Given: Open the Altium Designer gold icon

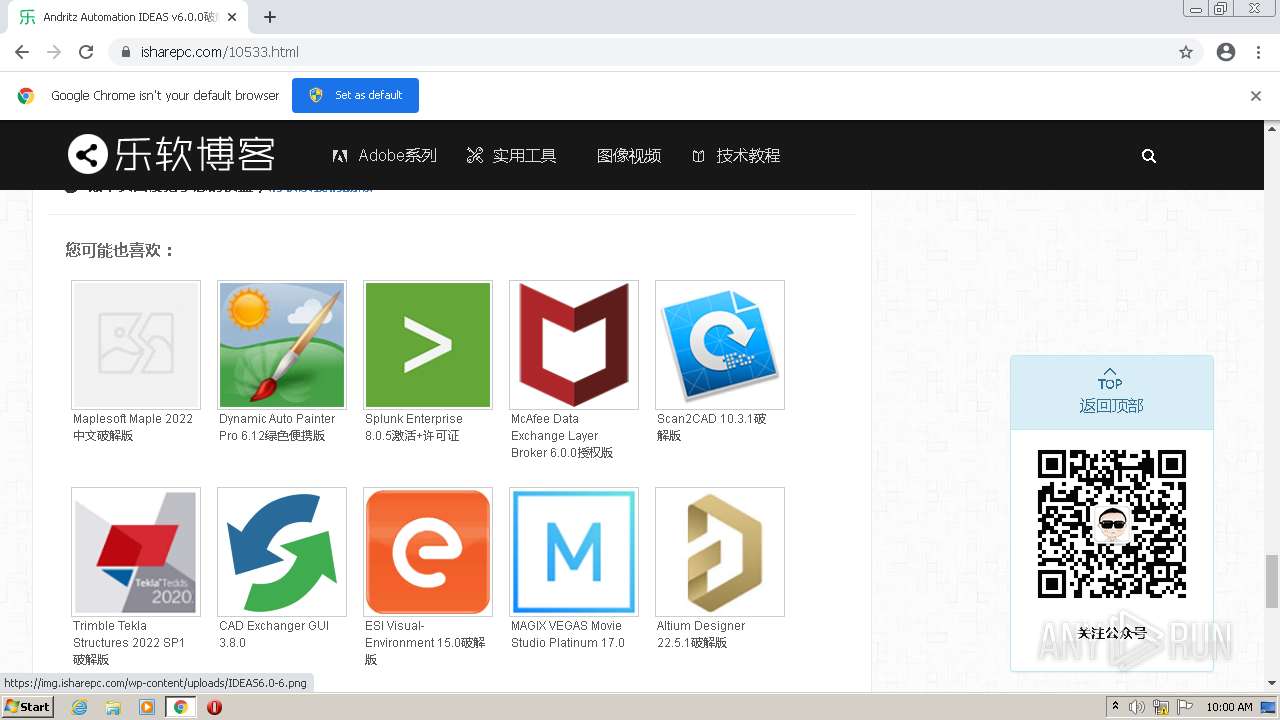Looking at the screenshot, I should [720, 552].
